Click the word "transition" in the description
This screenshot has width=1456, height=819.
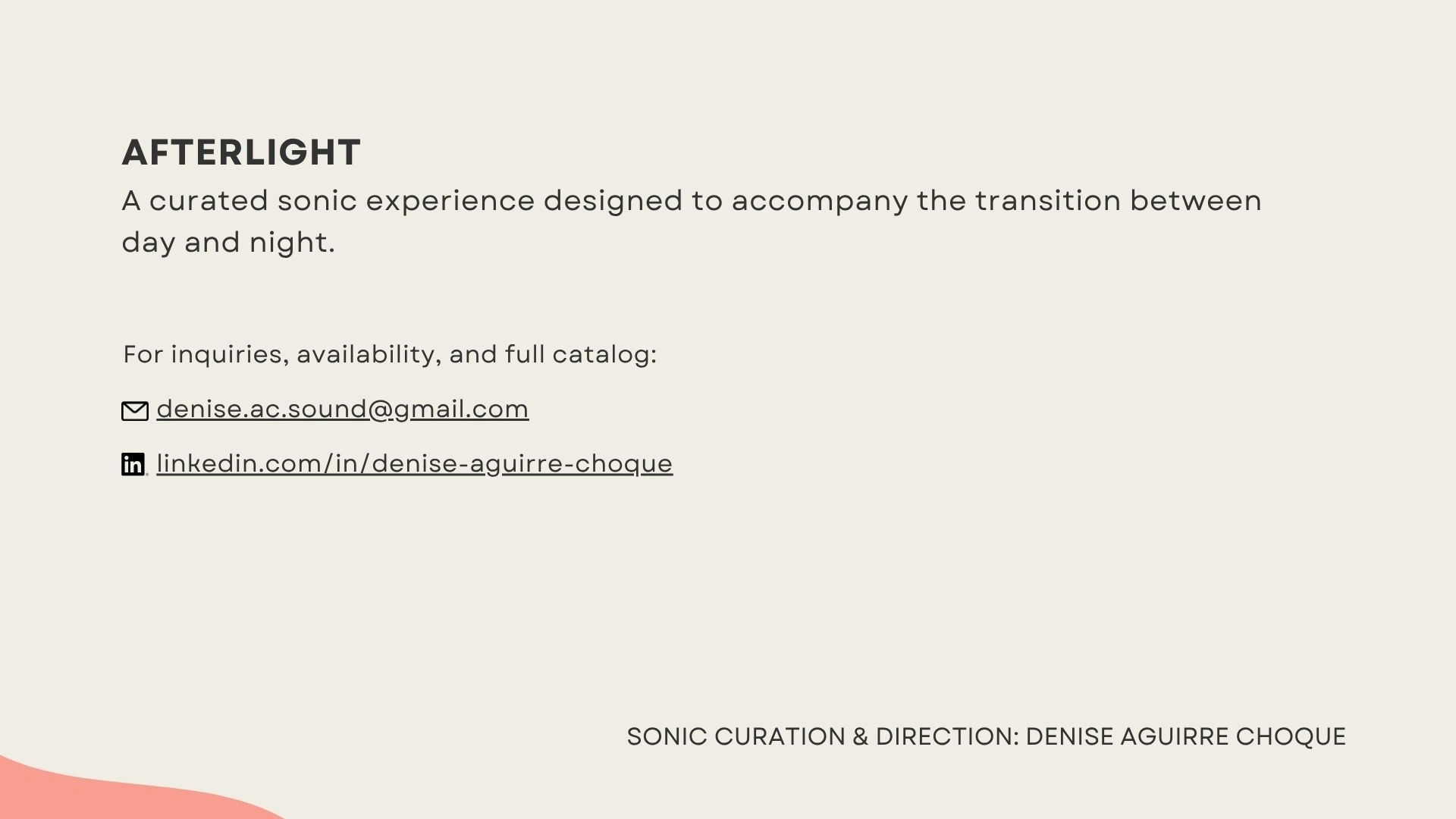click(x=1047, y=201)
